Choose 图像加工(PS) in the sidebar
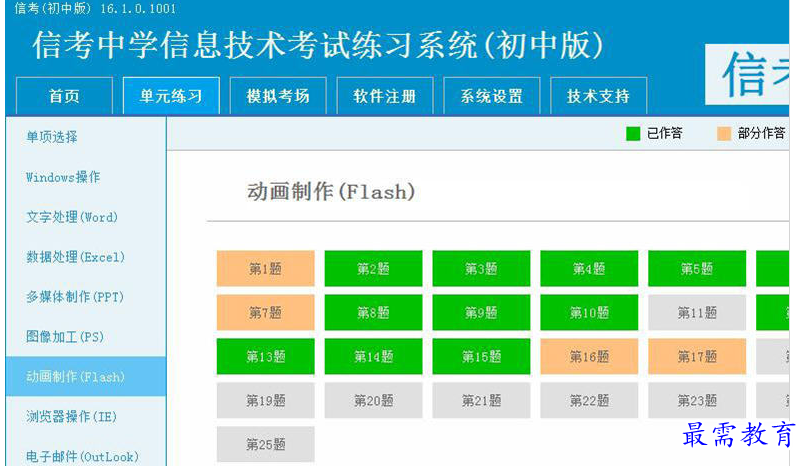Image resolution: width=804 pixels, height=466 pixels. coord(86,337)
